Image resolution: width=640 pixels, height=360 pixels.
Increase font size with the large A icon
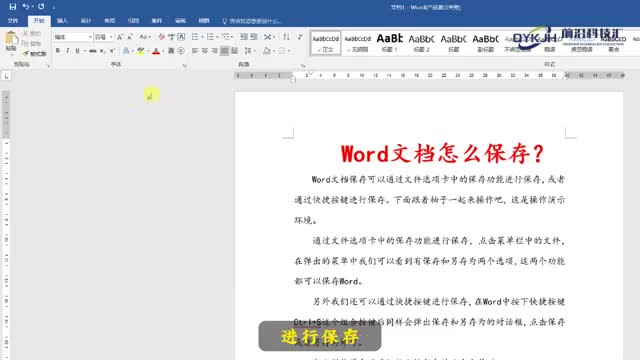120,37
